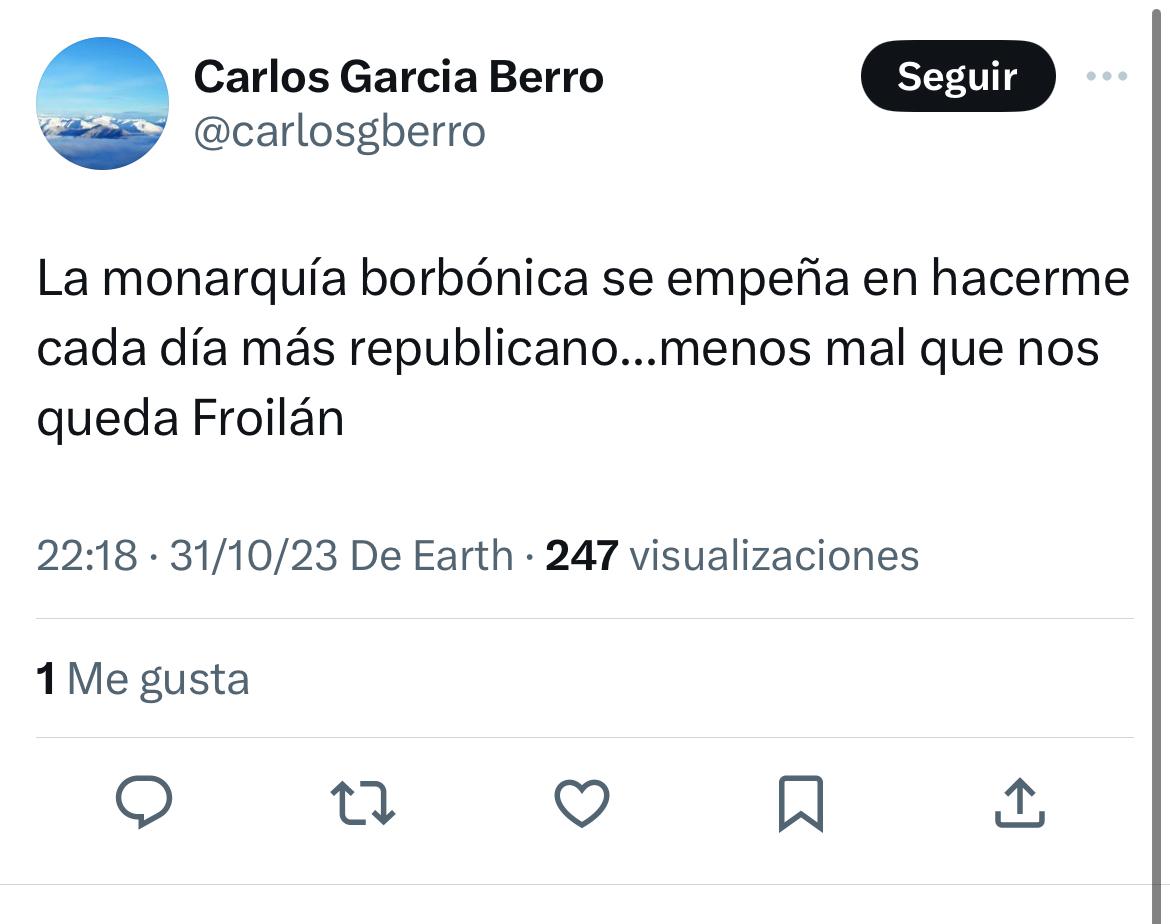Open the mountain landscape profile picture
Image resolution: width=1170 pixels, height=924 pixels.
(x=102, y=103)
